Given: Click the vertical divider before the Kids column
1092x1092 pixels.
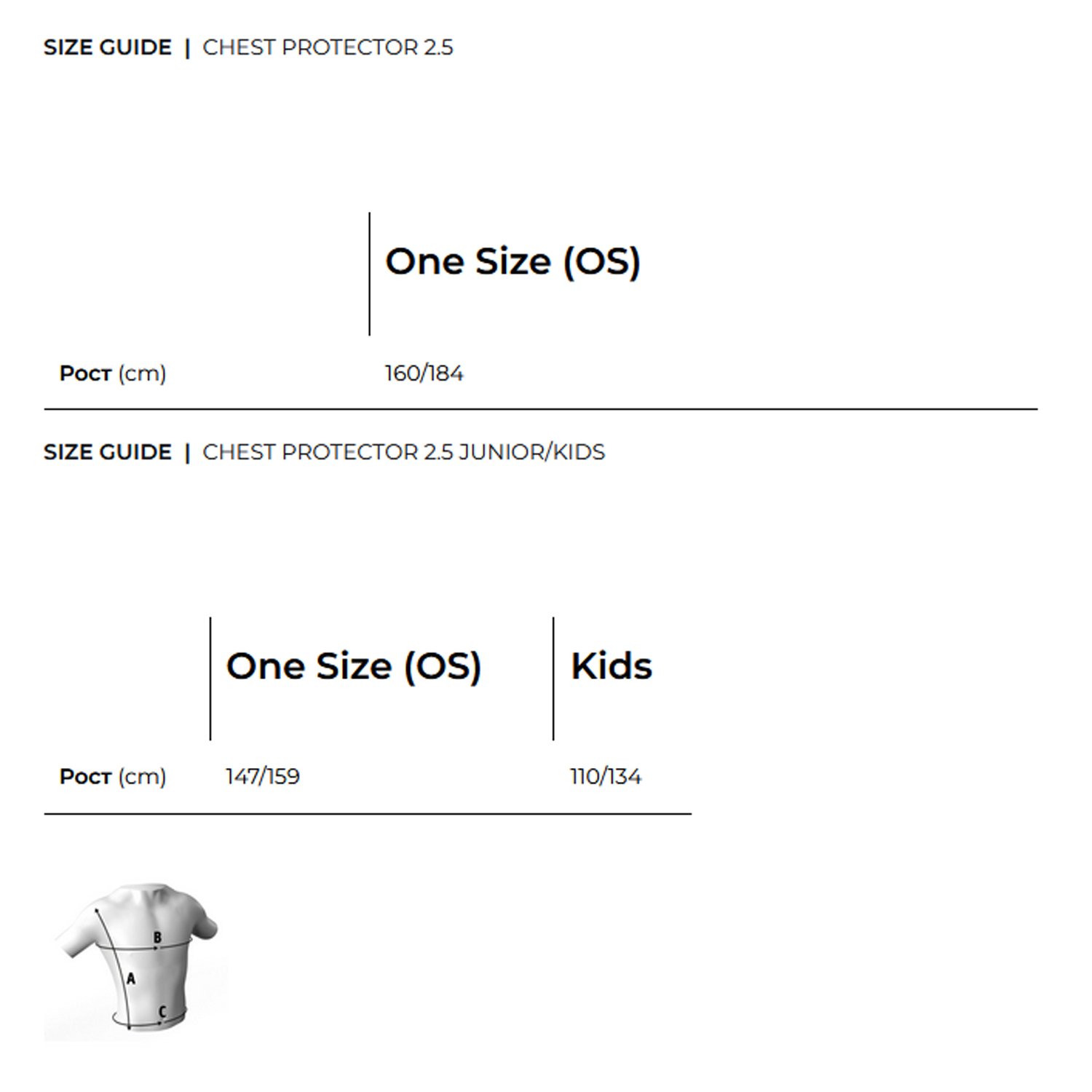Looking at the screenshot, I should tap(553, 678).
